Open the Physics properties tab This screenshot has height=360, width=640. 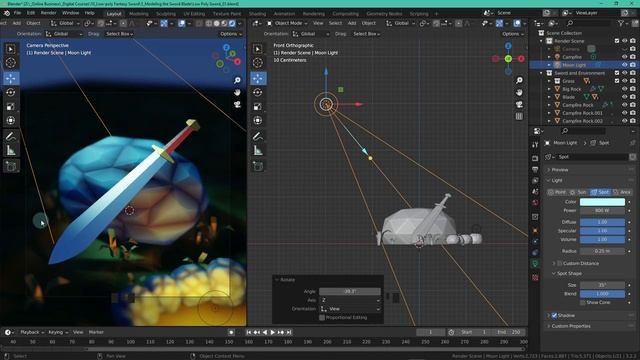click(x=535, y=241)
